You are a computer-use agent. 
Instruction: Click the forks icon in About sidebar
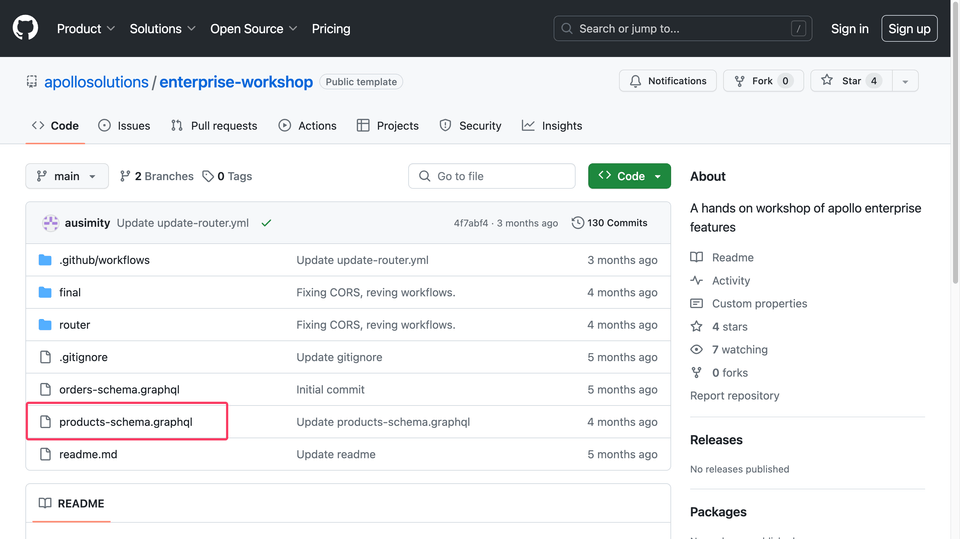tap(697, 372)
